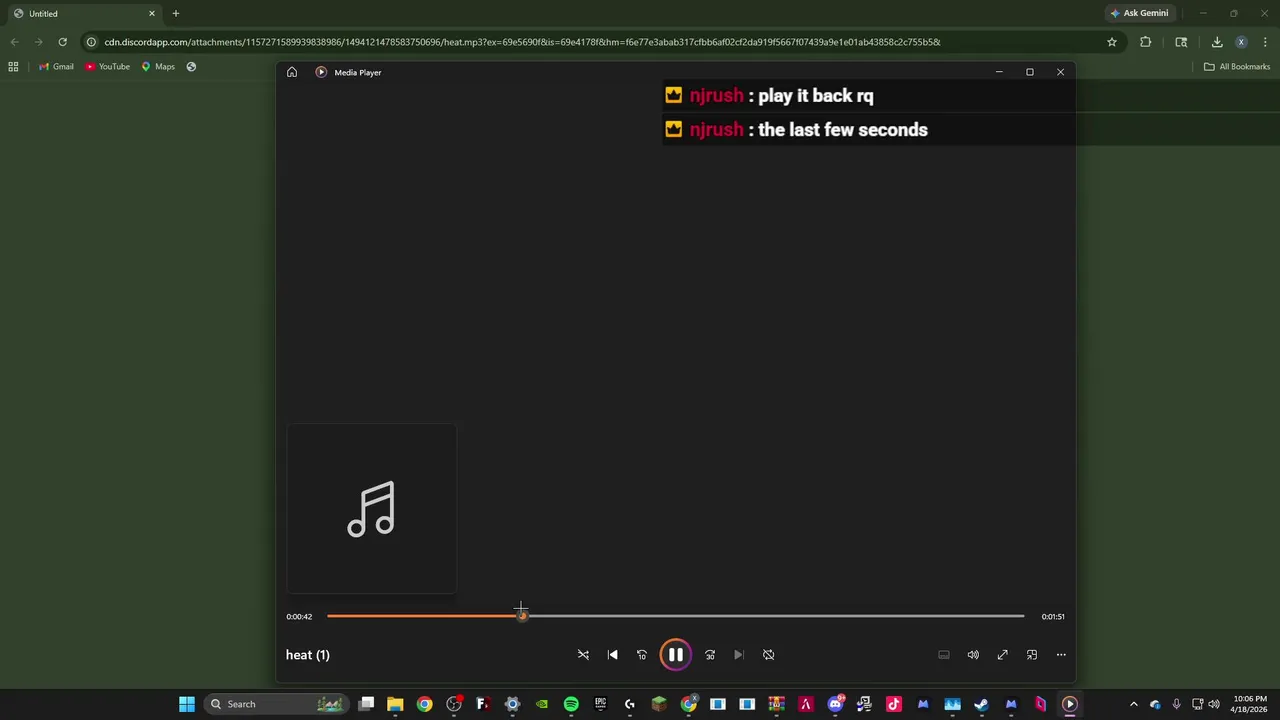Open File Explorer from the taskbar
The image size is (1280, 720).
[x=395, y=704]
